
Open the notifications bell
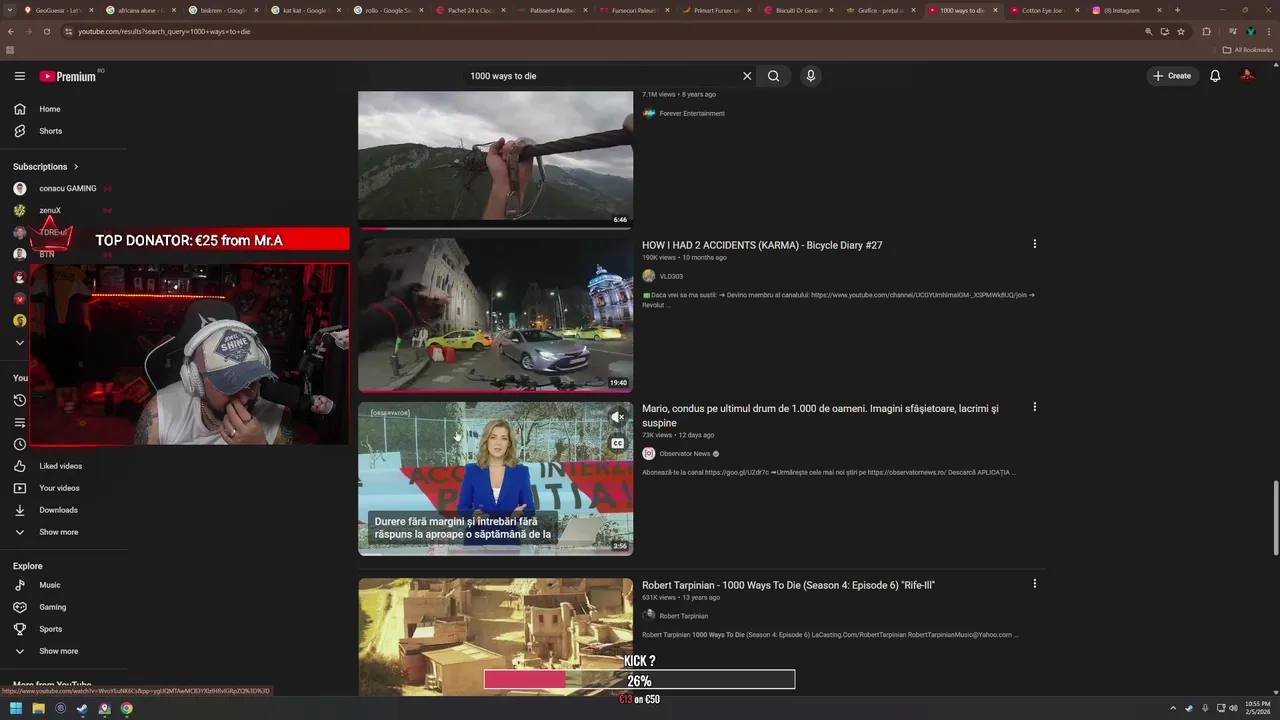click(1215, 76)
